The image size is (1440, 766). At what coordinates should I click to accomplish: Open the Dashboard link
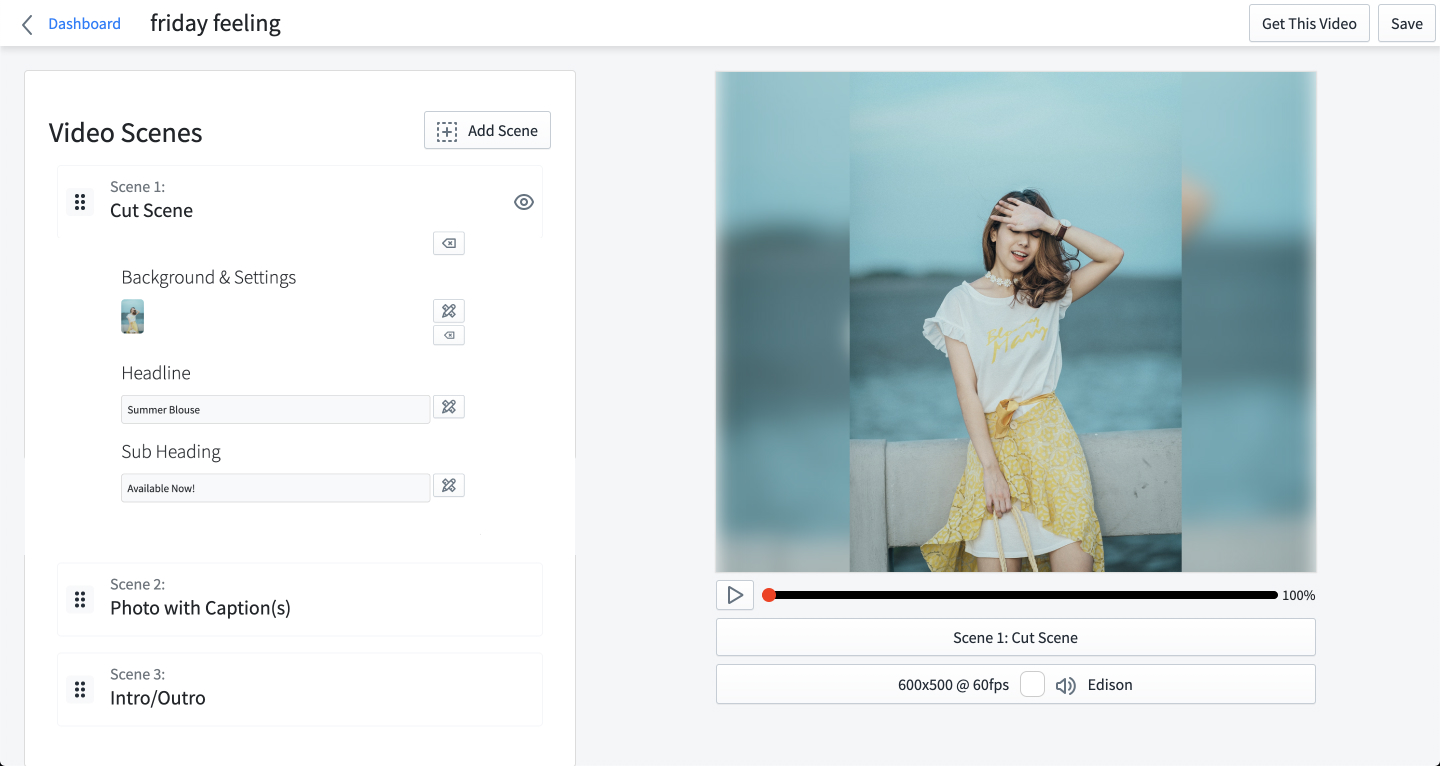84,24
